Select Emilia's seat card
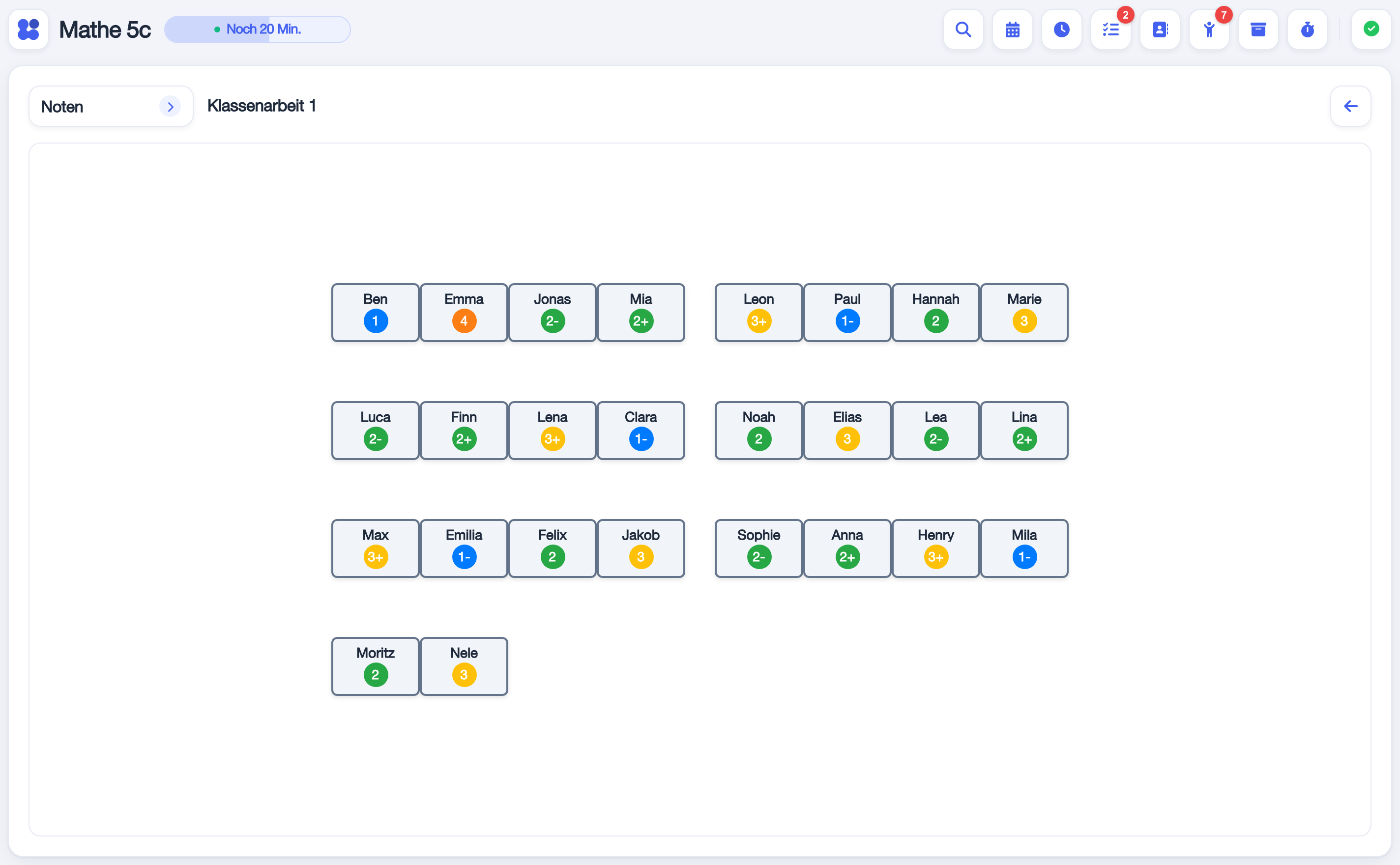Image resolution: width=1400 pixels, height=865 pixels. point(464,548)
